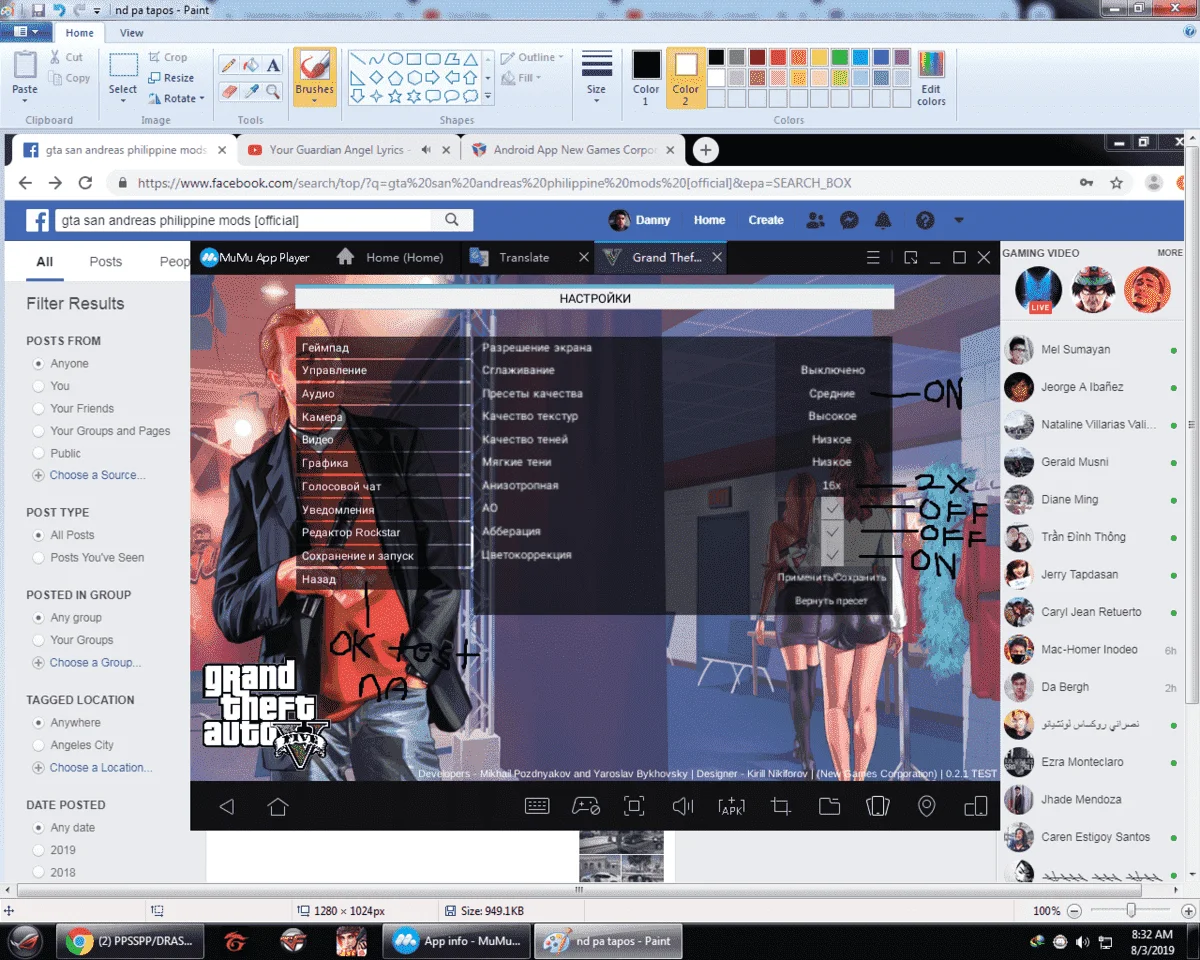Open the shape Fill dropdown

pos(522,78)
